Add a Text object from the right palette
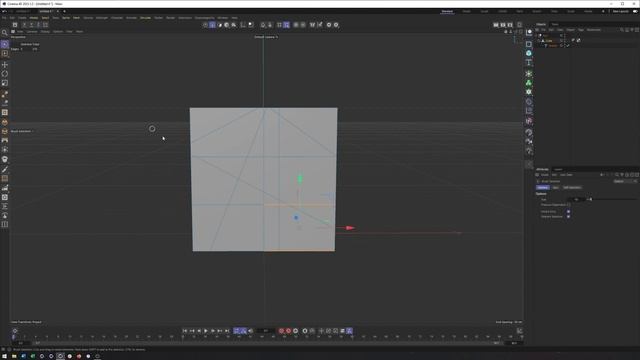Screen dimensions: 640x360 tap(529, 62)
